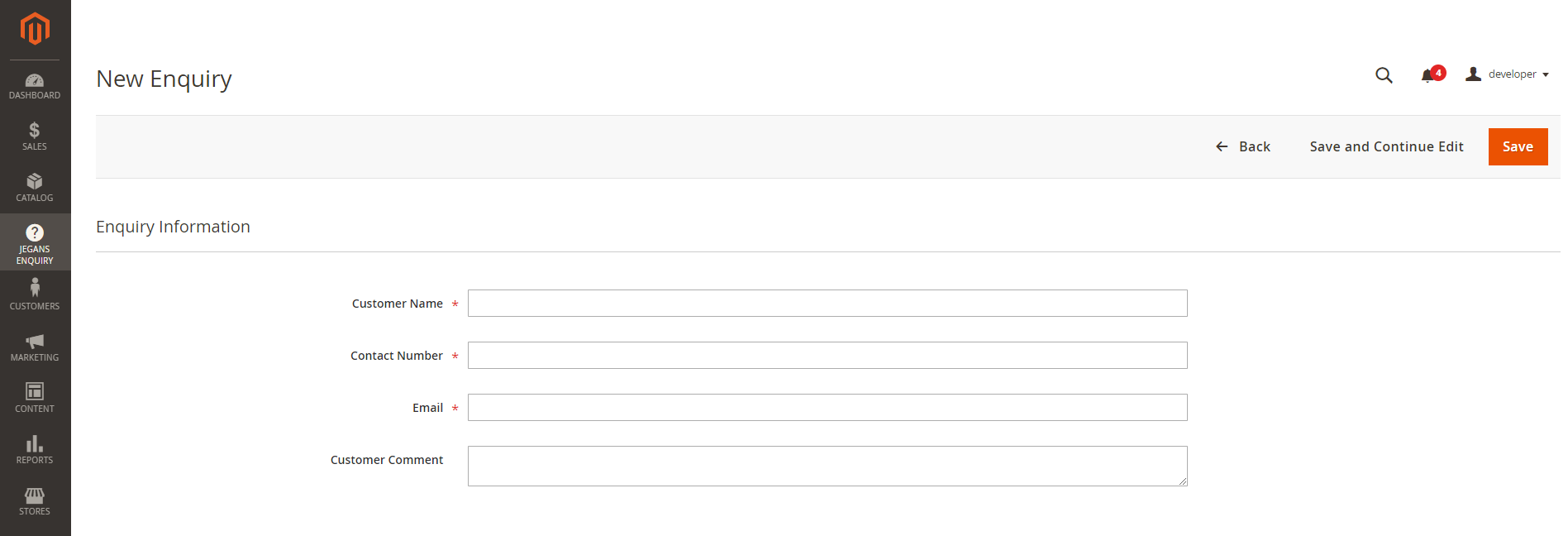Viewport: 1568px width, 536px height.
Task: Open the Jegans Enquiry section
Action: tap(35, 242)
